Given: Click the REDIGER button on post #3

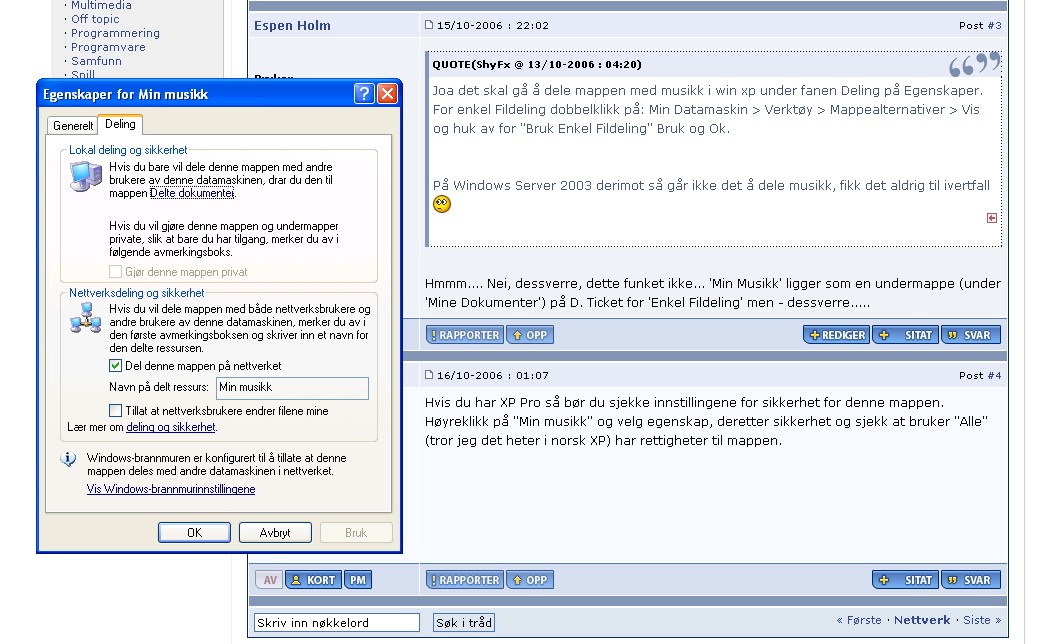Looking at the screenshot, I should coord(837,335).
